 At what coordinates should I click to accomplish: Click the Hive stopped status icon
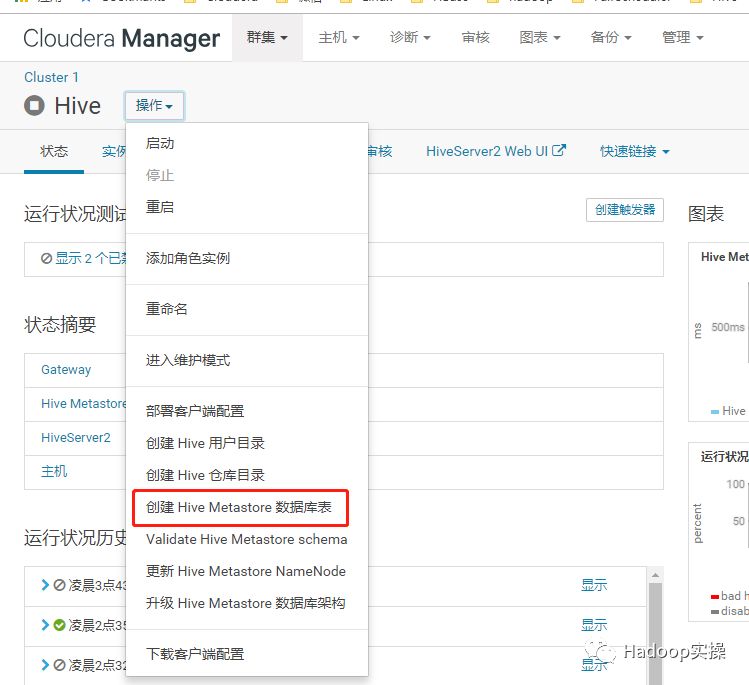pyautogui.click(x=34, y=106)
